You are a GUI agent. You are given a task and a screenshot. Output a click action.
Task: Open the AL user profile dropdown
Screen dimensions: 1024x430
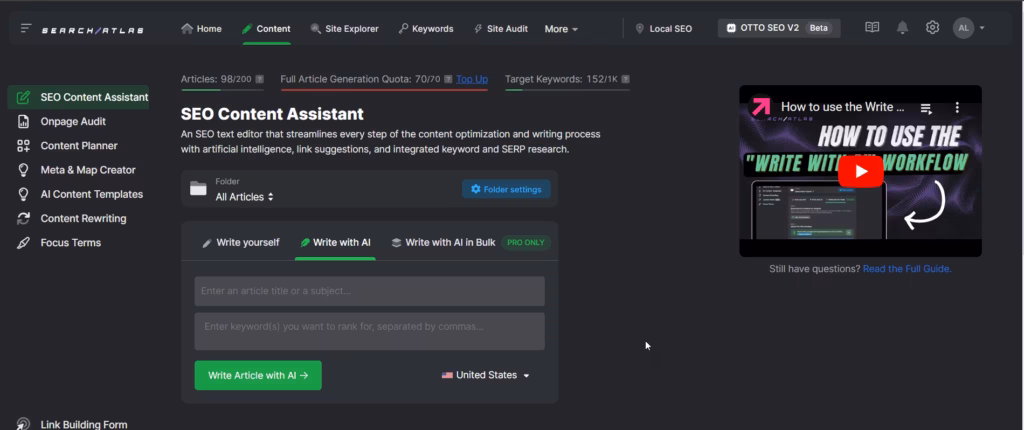tap(969, 28)
